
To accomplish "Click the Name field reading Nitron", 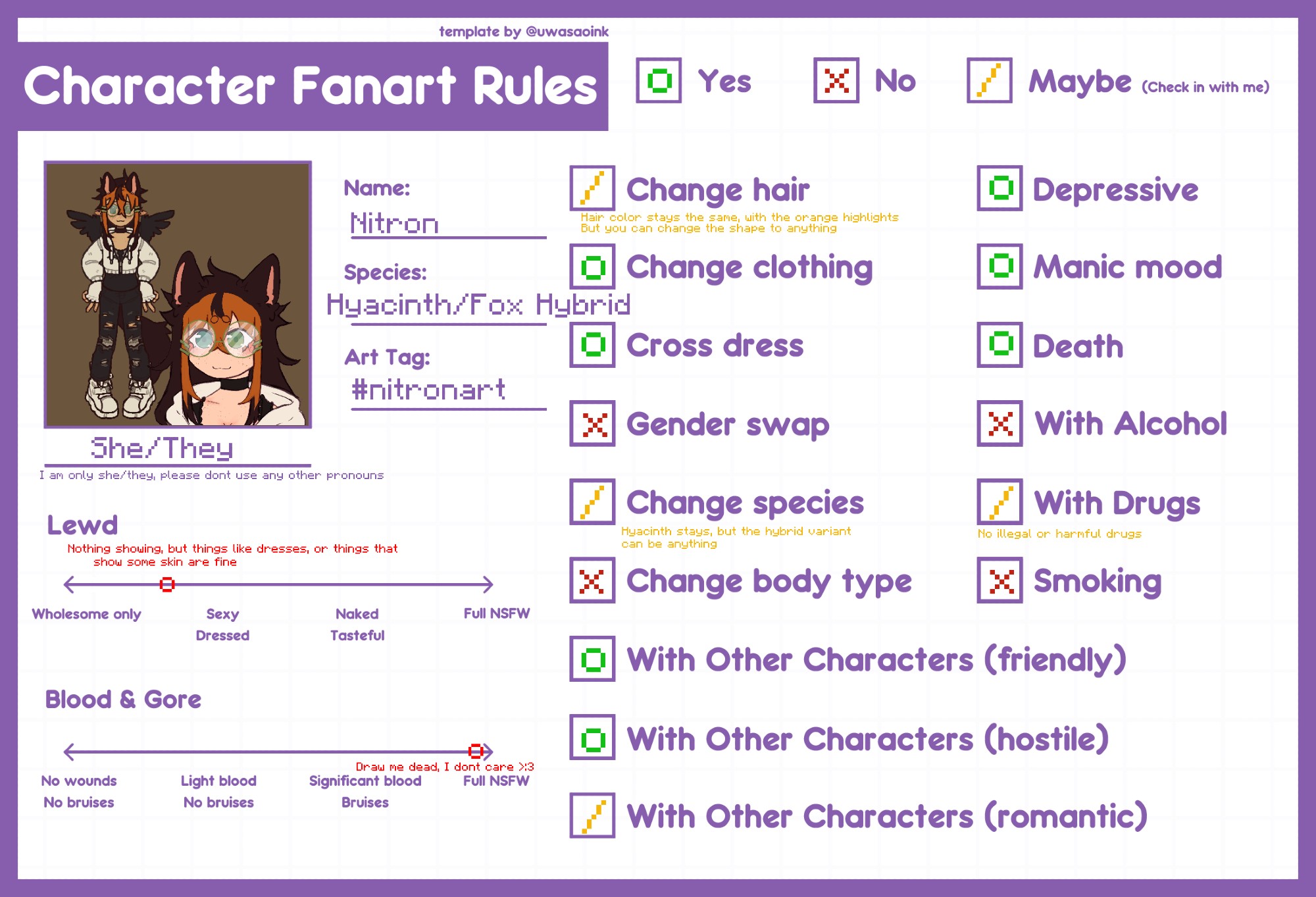I will 395,224.
